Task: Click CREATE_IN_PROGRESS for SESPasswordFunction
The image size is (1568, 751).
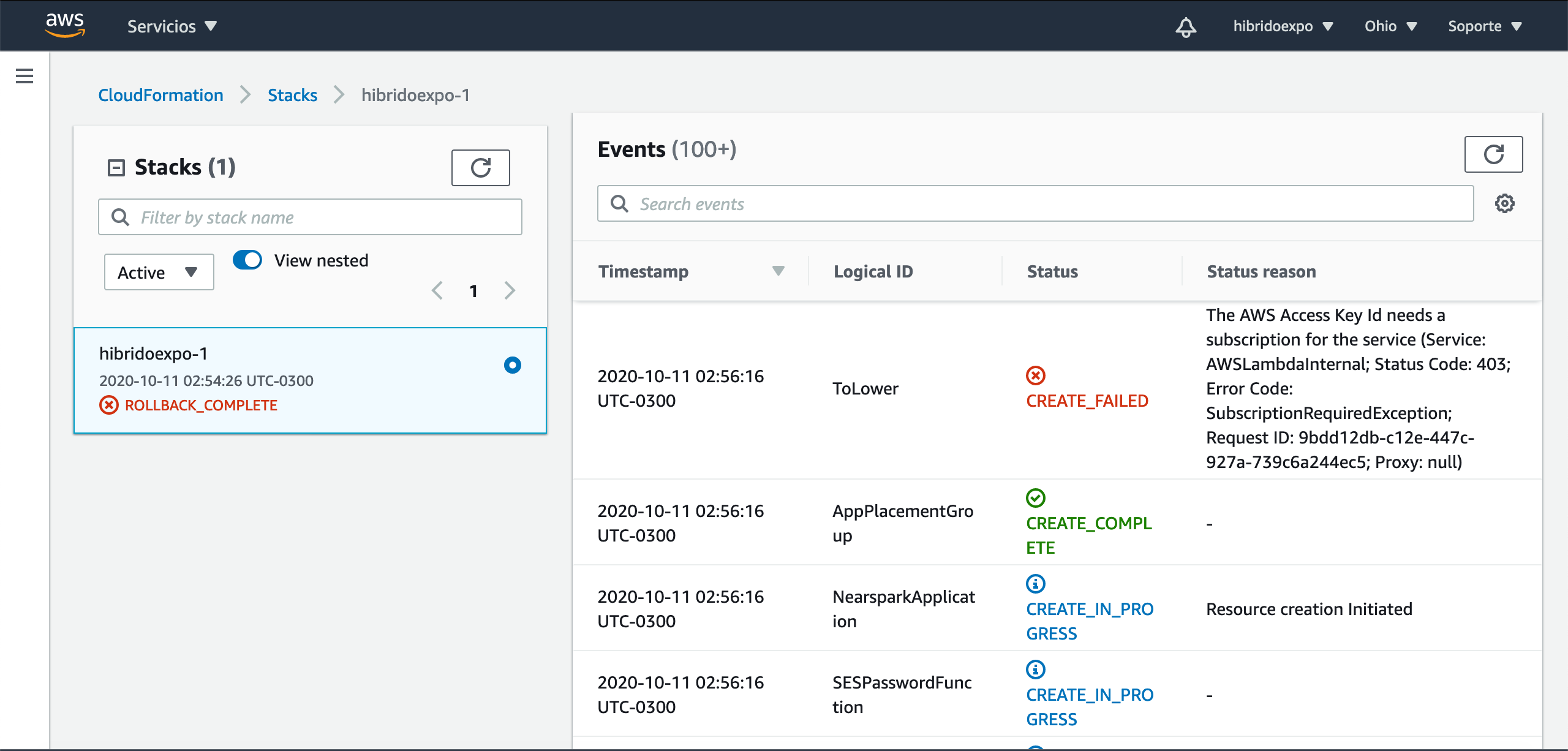Action: [x=1090, y=706]
